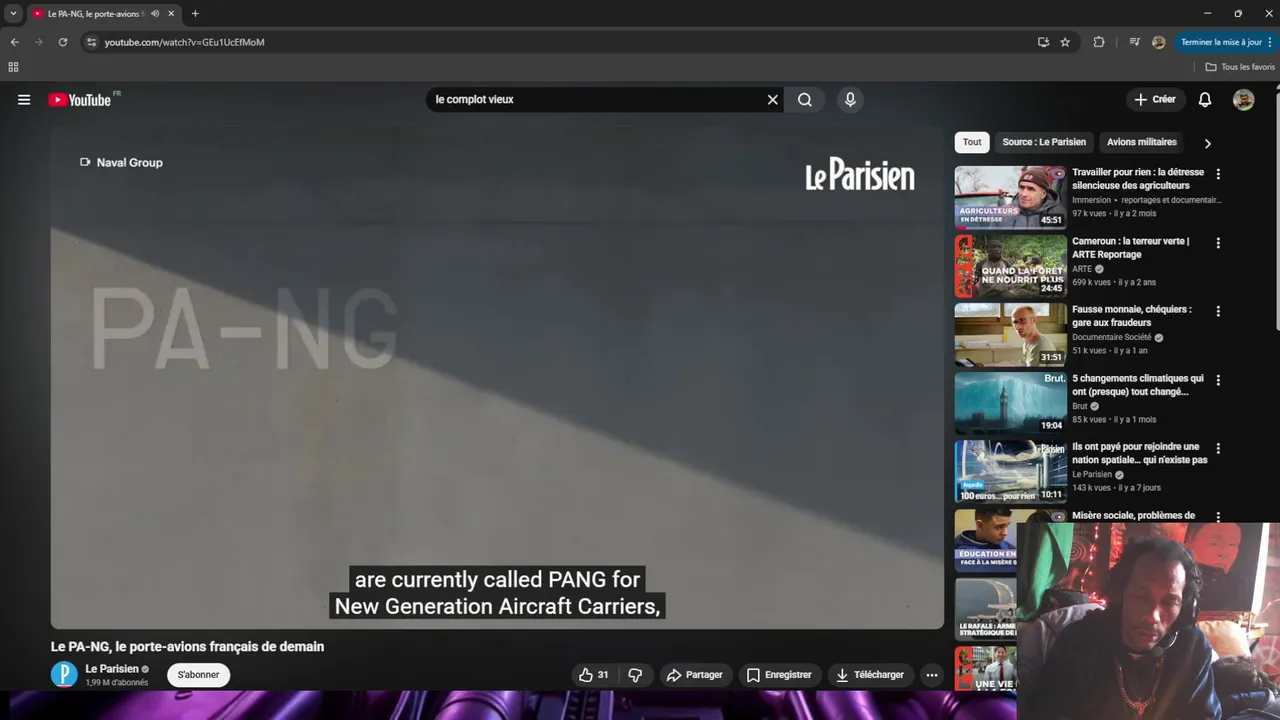Image resolution: width=1280 pixels, height=720 pixels.
Task: Open the tab search dropdown arrow
Action: [x=13, y=14]
